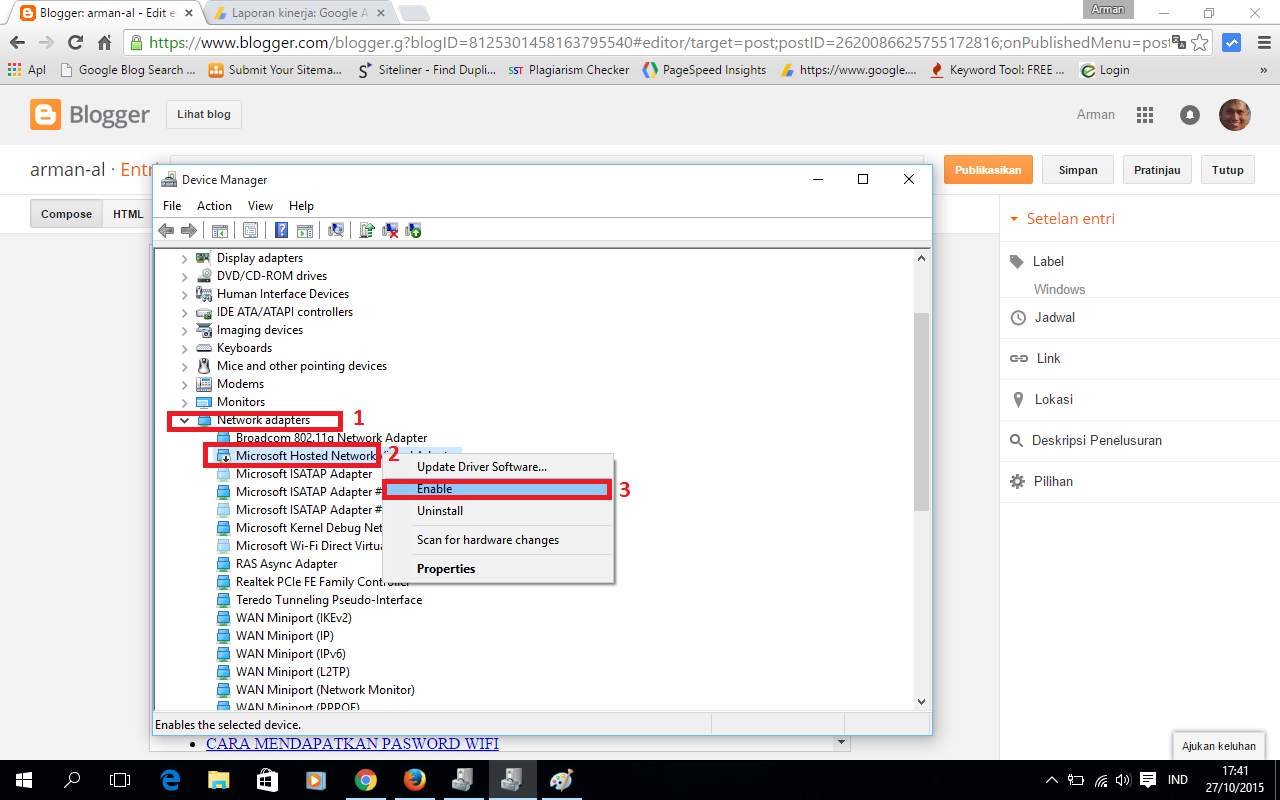
Task: Click the Forward arrow in Device Manager toolbar
Action: 188,231
